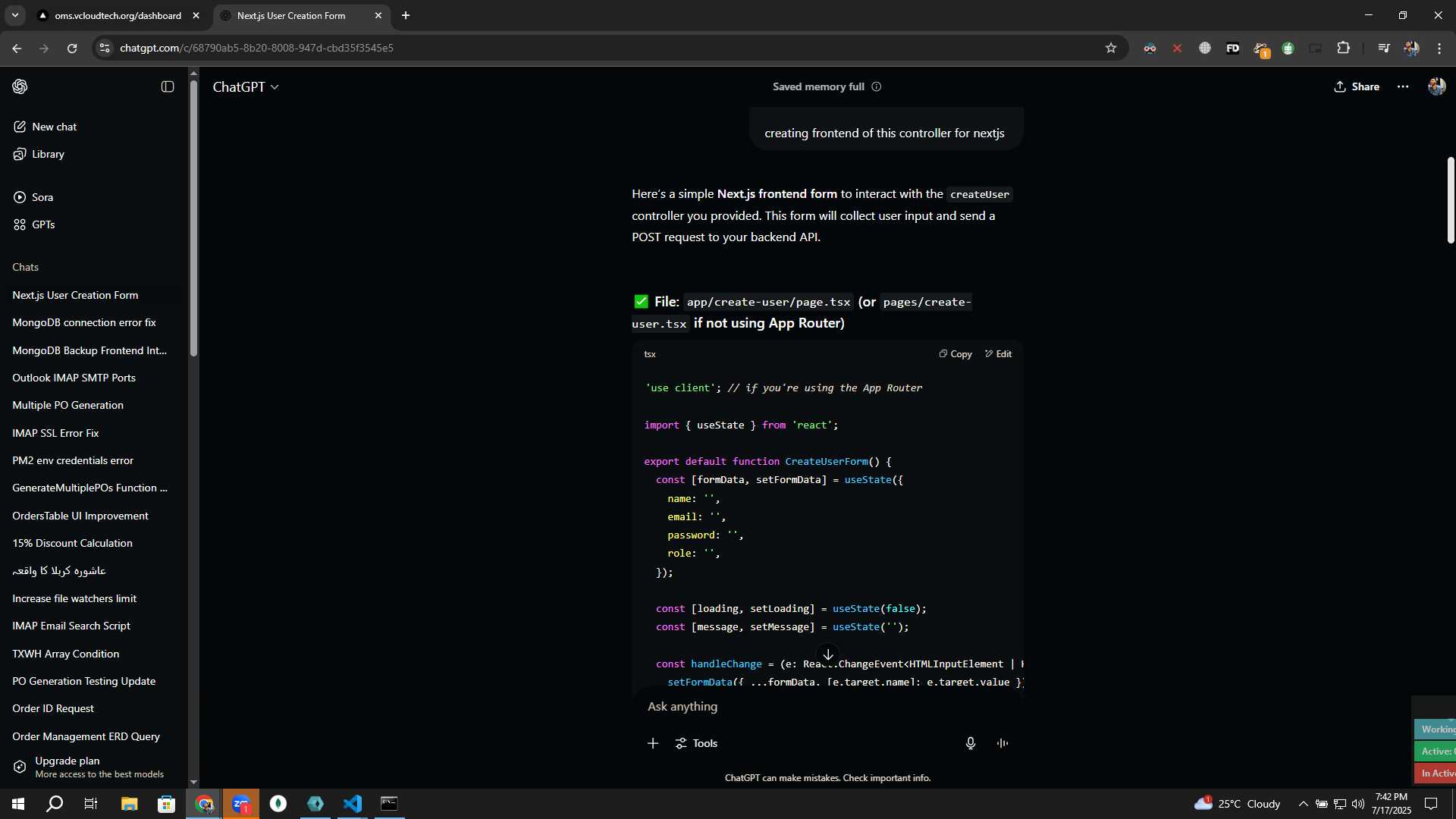Screen dimensions: 1456x819
Task: Open the conversation options three-dot menu
Action: pos(1403,86)
